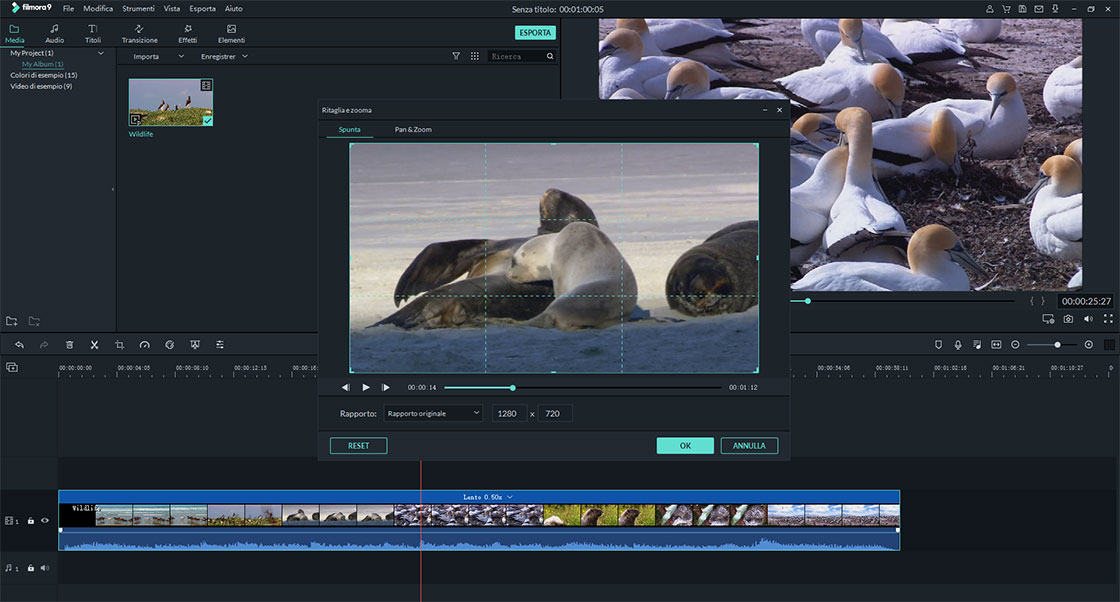The height and width of the screenshot is (602, 1120).
Task: Click the filter funnel icon in media panel
Action: click(456, 56)
